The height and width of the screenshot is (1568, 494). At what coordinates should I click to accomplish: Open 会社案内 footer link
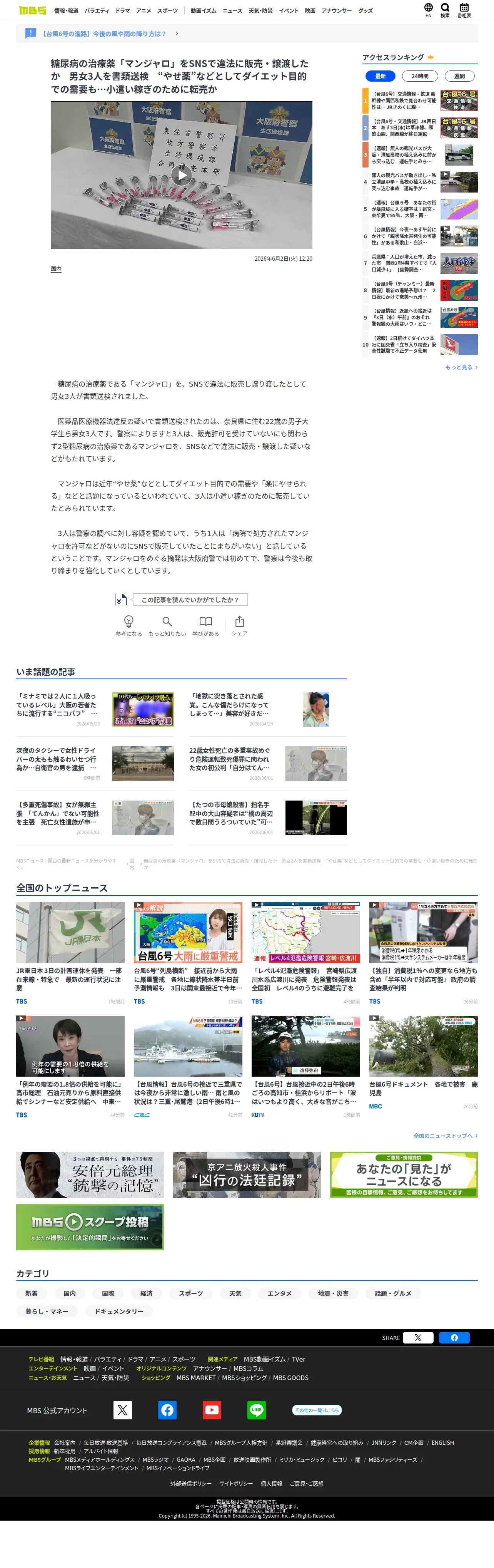[x=65, y=1442]
